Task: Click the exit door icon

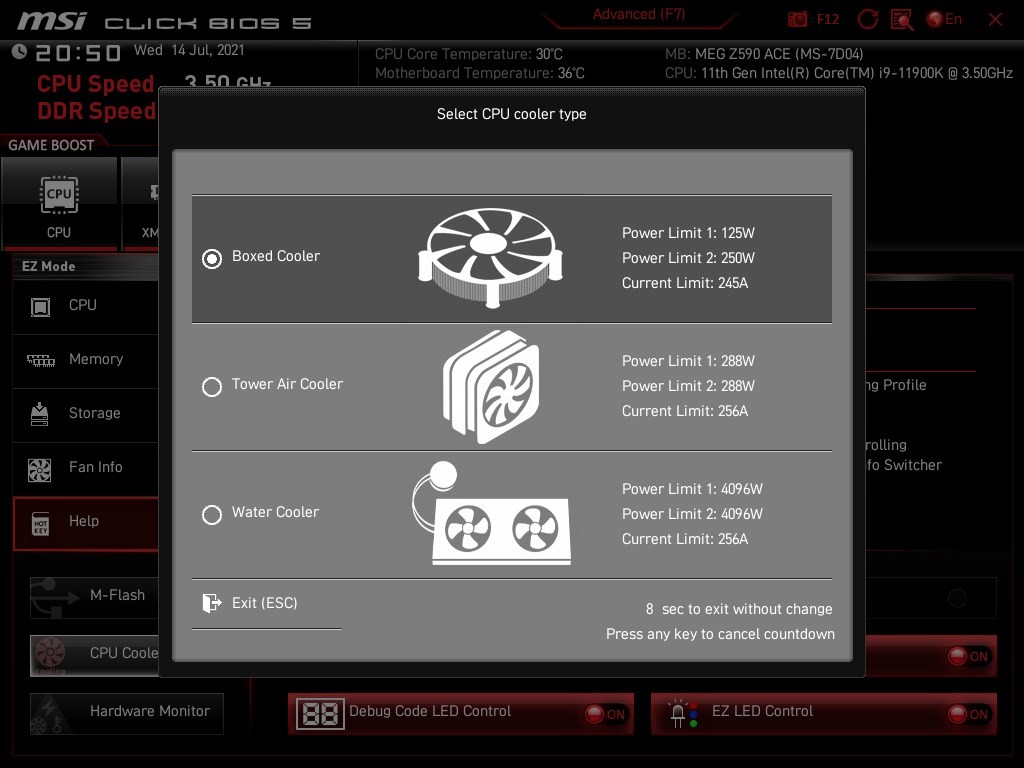Action: pos(211,603)
